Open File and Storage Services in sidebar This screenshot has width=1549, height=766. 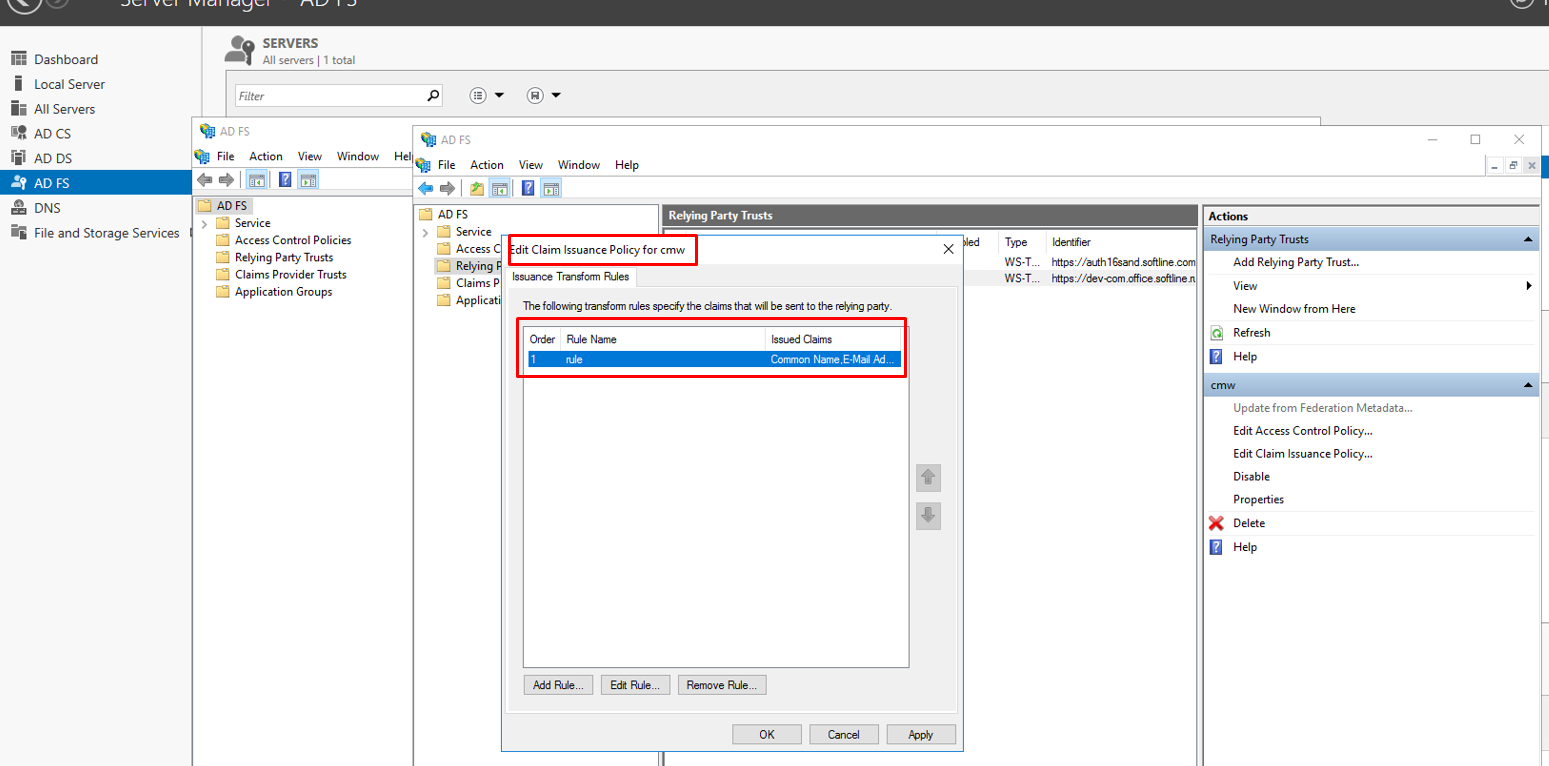click(106, 233)
